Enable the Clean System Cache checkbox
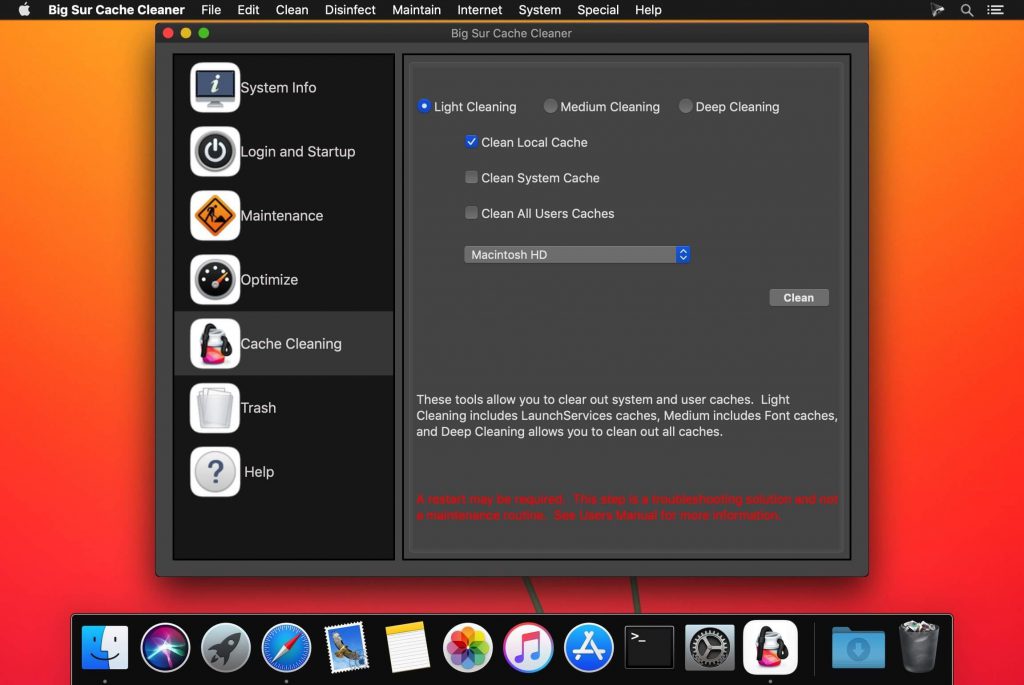Screen dimensions: 1024x685 tap(471, 178)
